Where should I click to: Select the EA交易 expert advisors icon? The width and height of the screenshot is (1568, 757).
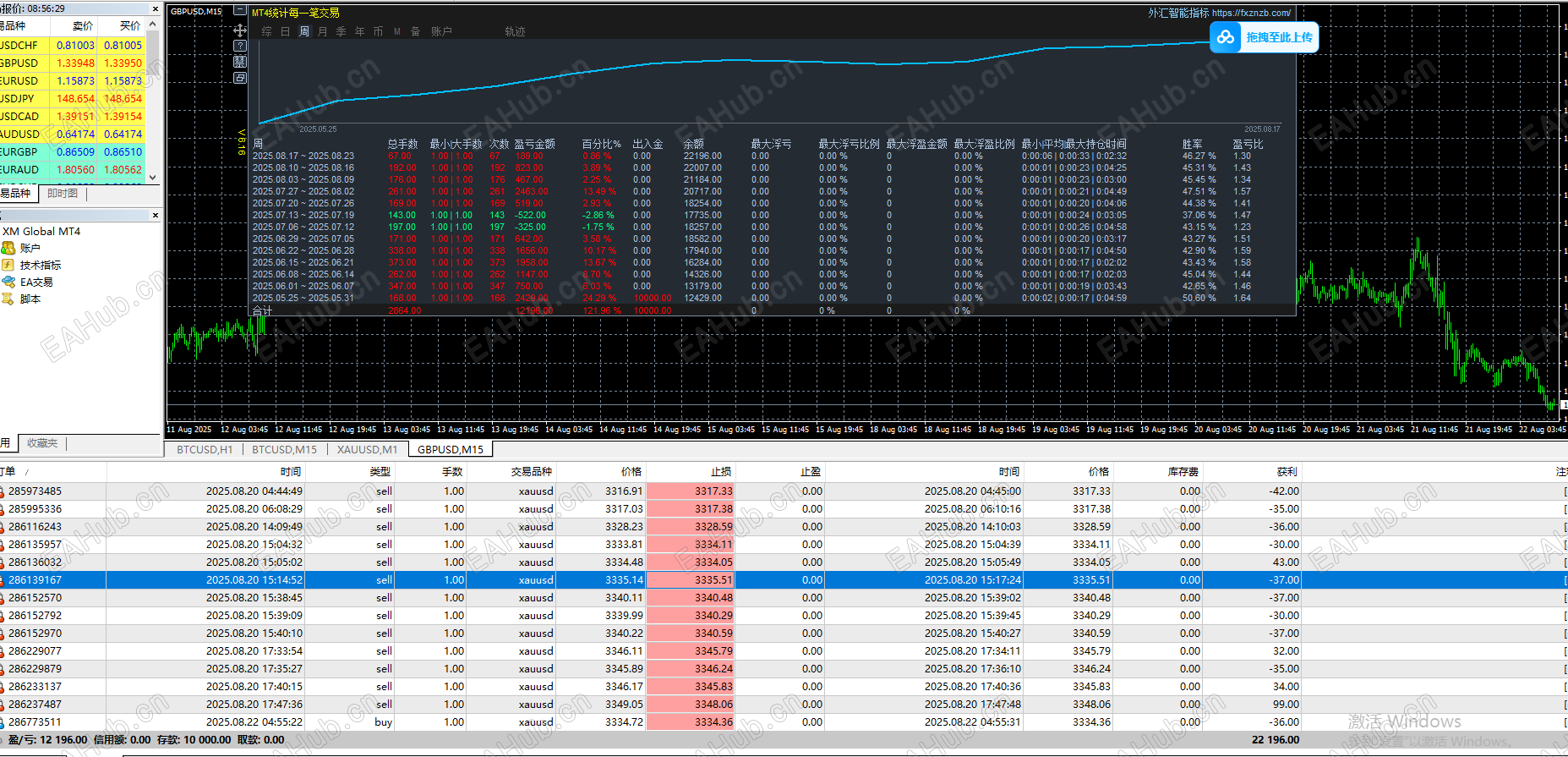tap(8, 282)
